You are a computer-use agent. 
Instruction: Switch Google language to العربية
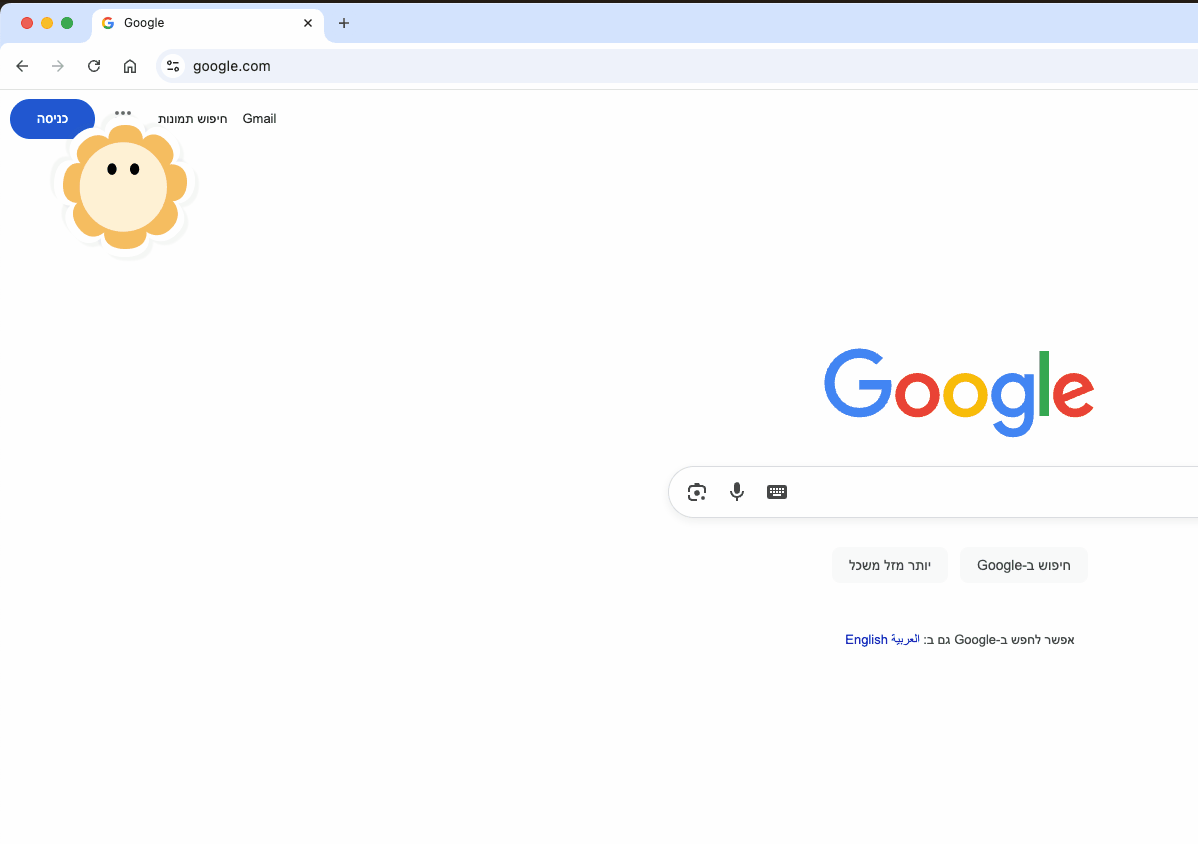[x=905, y=639]
